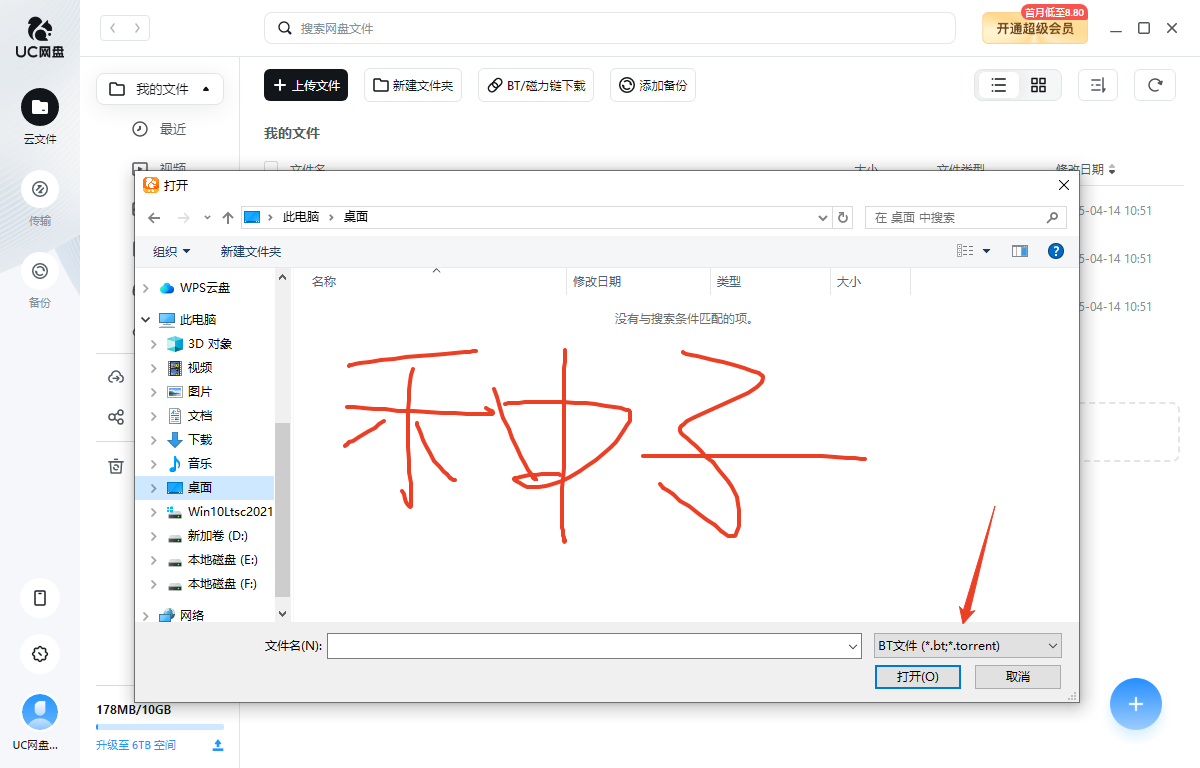Open the view options dropdown arrow
This screenshot has width=1200, height=768.
point(986,251)
